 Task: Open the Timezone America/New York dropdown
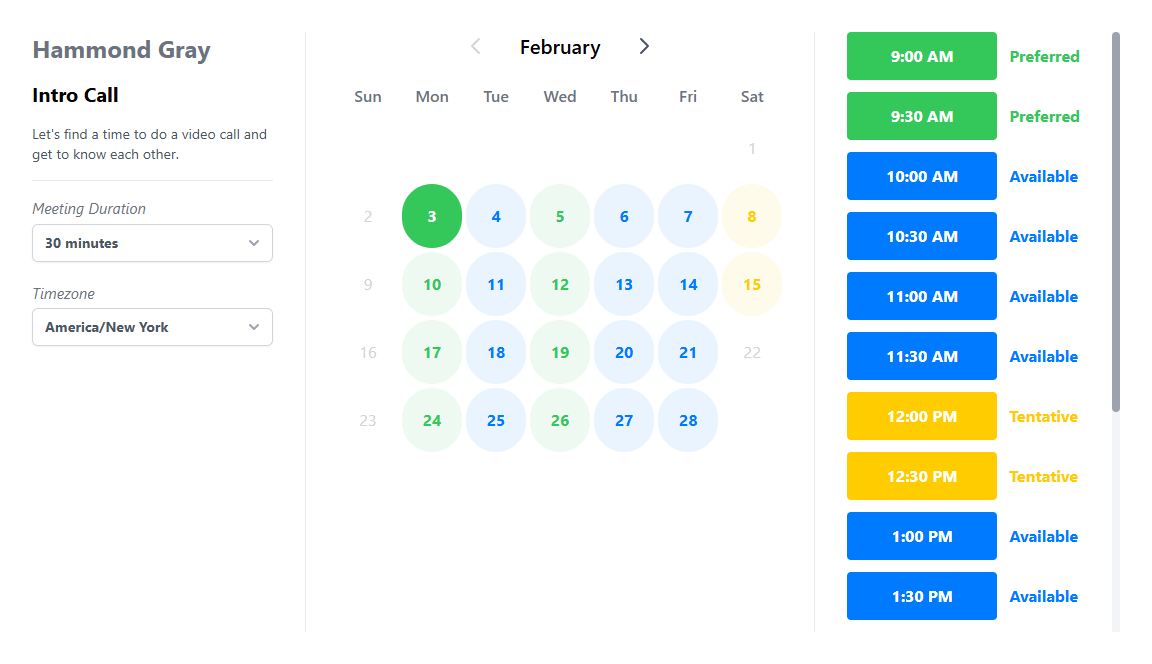152,327
